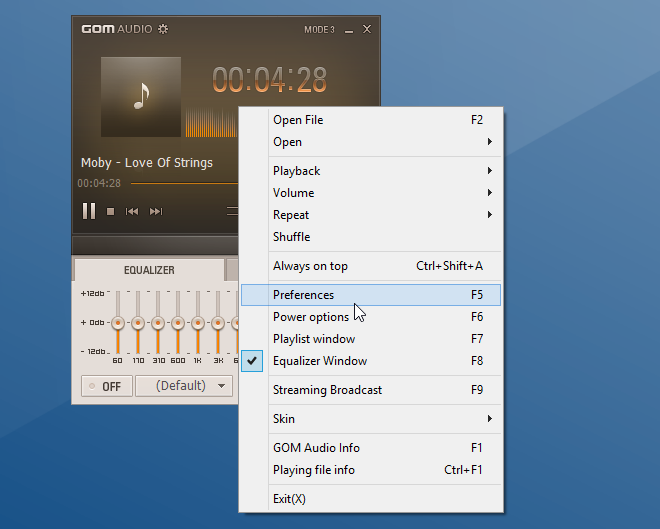Click the album art music note thumbnail
660x529 pixels.
click(141, 97)
